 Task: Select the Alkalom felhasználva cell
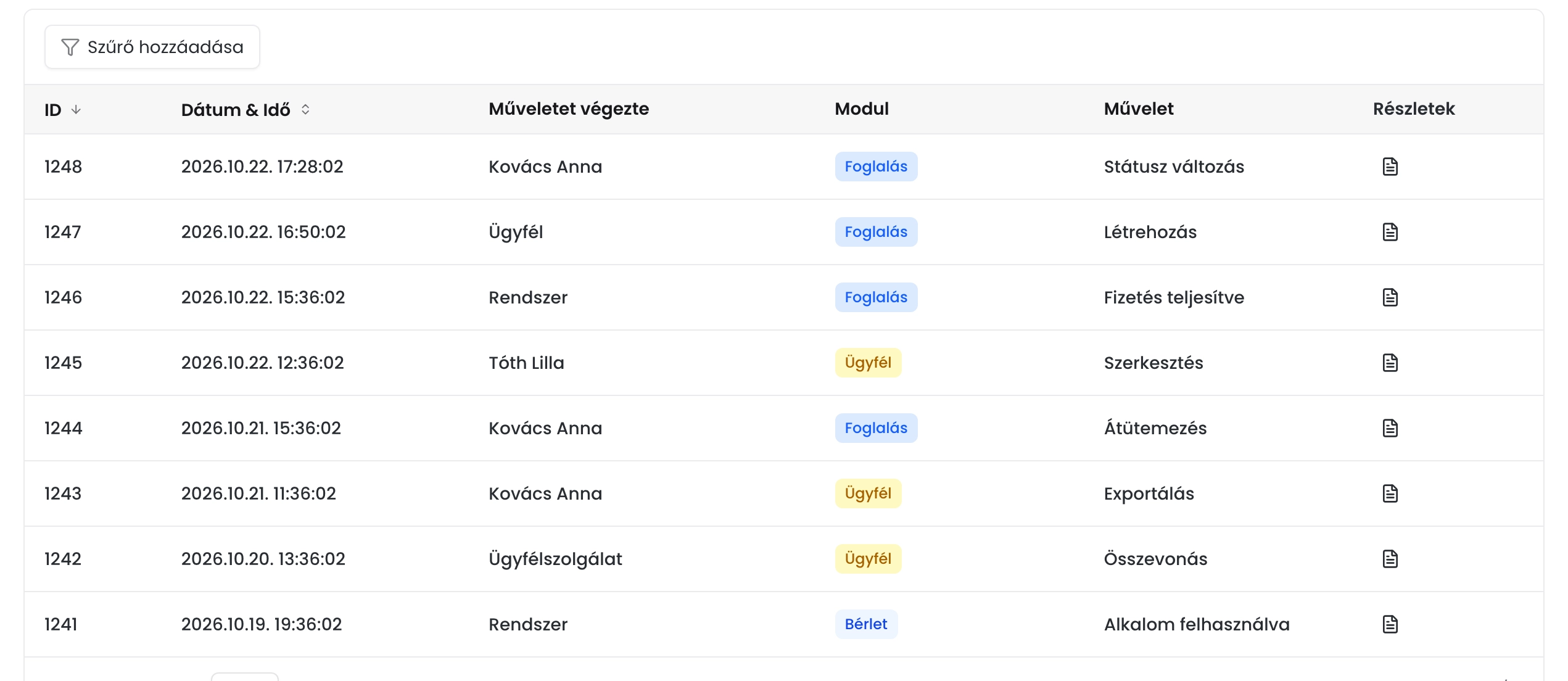coord(1197,624)
